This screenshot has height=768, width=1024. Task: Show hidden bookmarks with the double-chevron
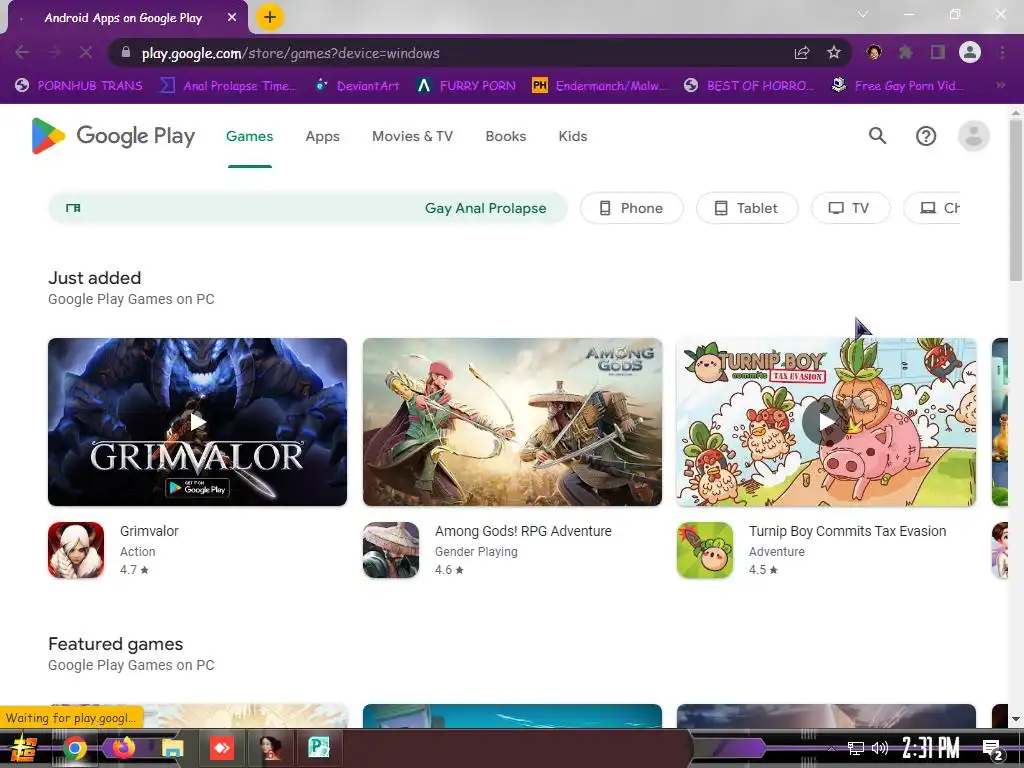point(1000,85)
